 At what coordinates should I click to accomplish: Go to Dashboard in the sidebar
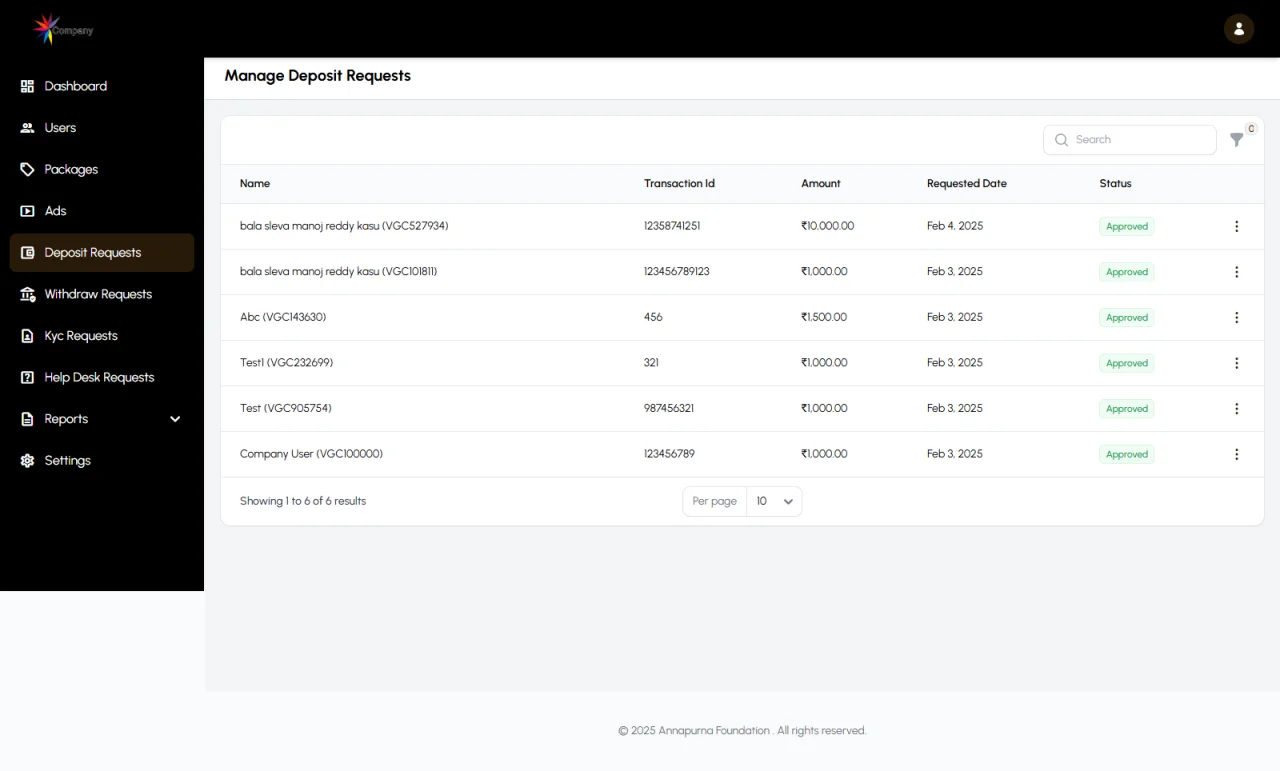tap(76, 86)
